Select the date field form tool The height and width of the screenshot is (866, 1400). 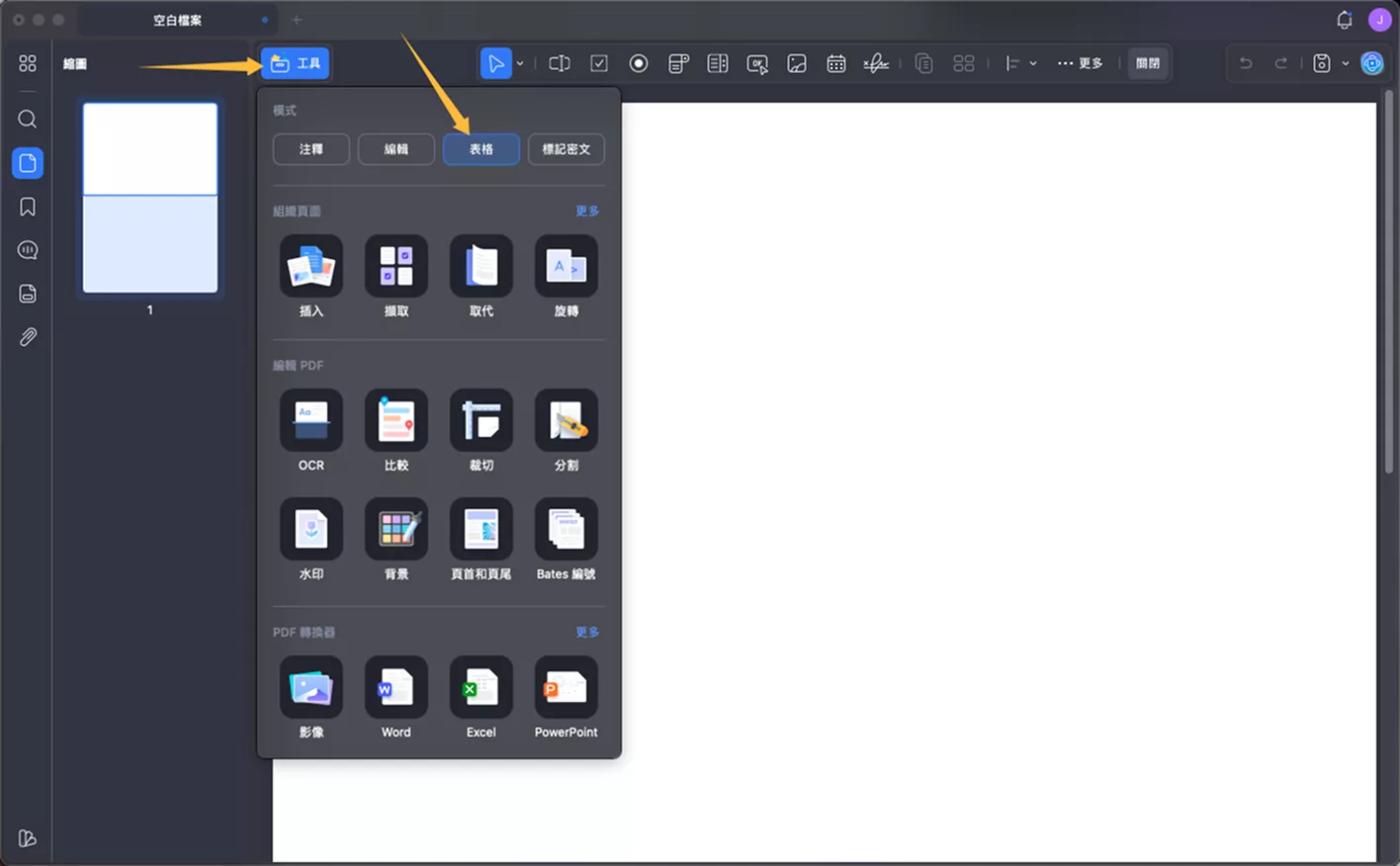(836, 63)
